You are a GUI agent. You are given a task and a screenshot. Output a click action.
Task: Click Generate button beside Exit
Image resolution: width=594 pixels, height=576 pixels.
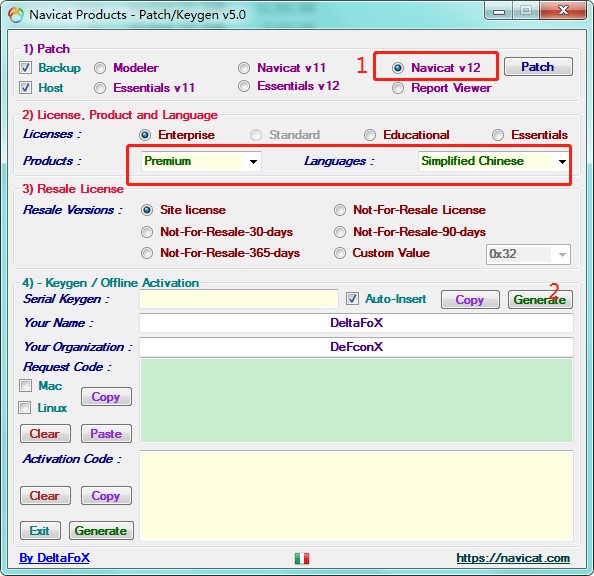coord(101,531)
